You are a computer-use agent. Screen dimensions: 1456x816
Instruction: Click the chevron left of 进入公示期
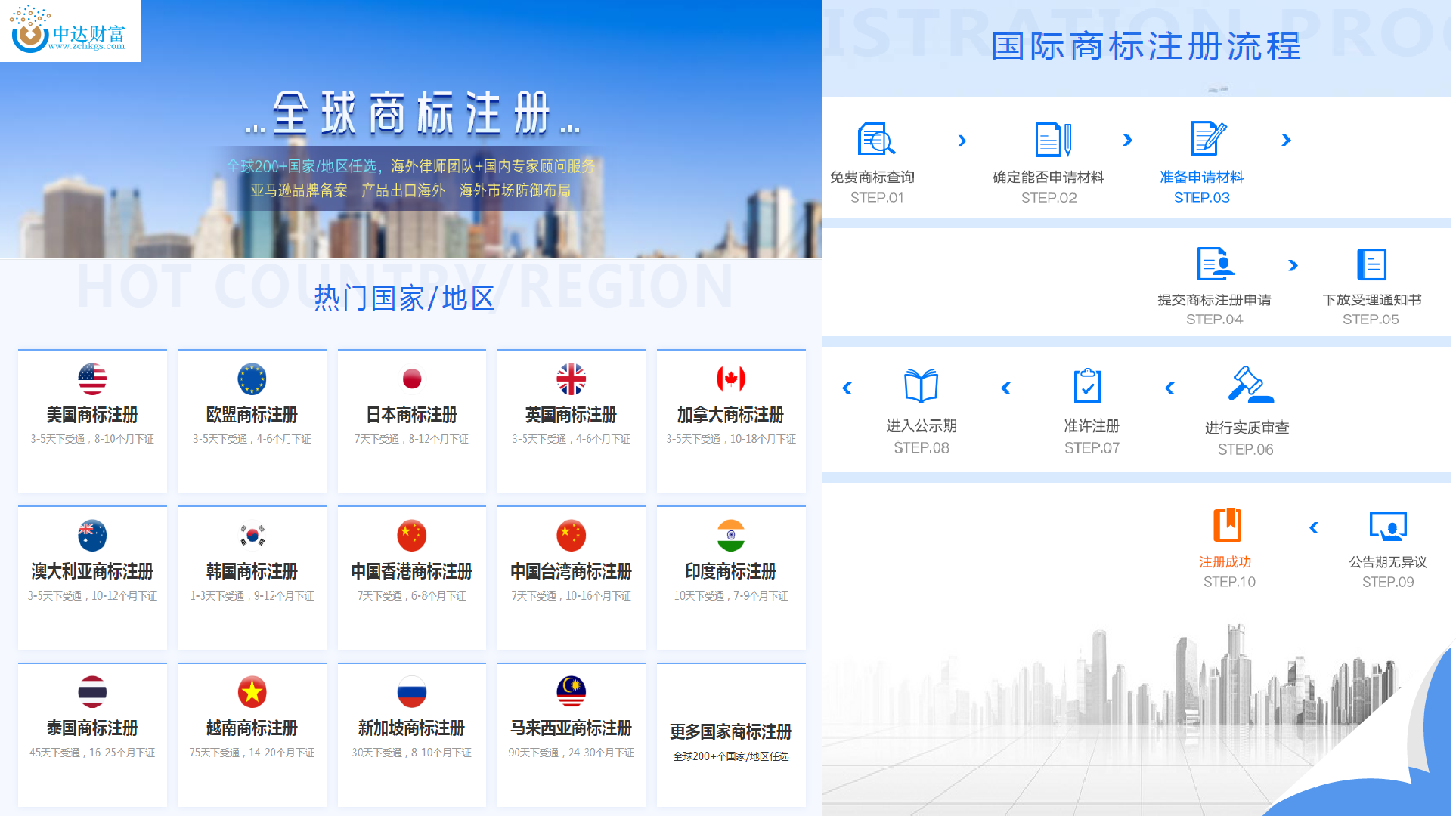(x=847, y=388)
